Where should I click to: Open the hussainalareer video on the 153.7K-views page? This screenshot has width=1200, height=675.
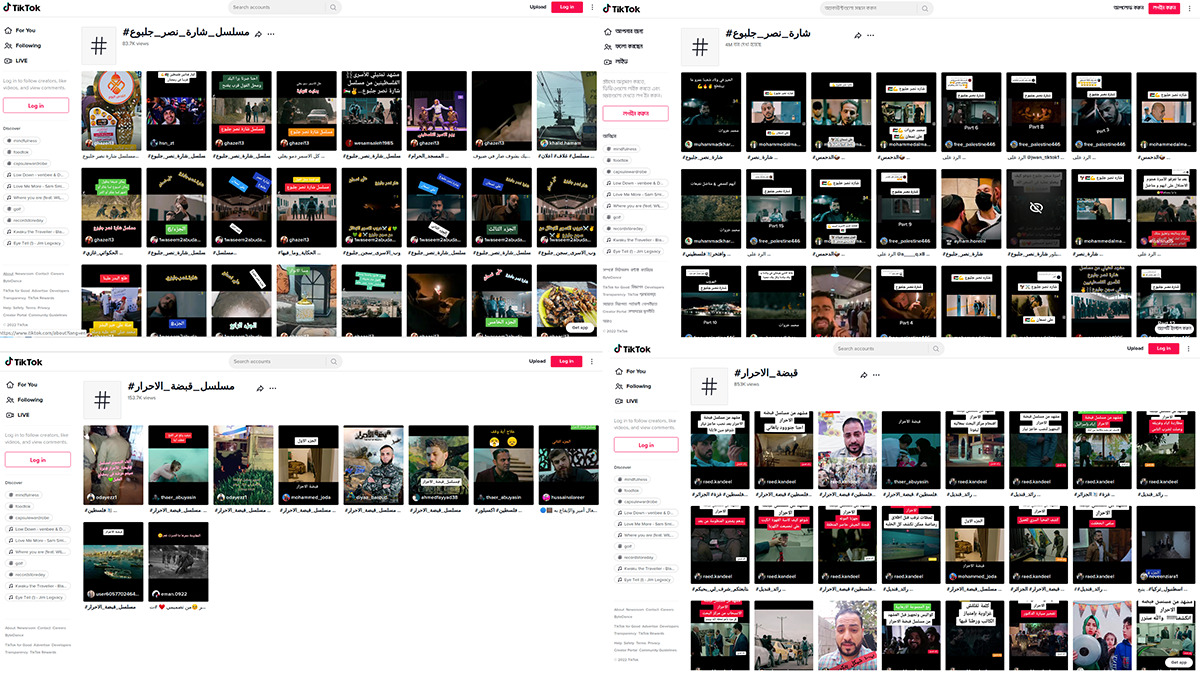coord(568,464)
